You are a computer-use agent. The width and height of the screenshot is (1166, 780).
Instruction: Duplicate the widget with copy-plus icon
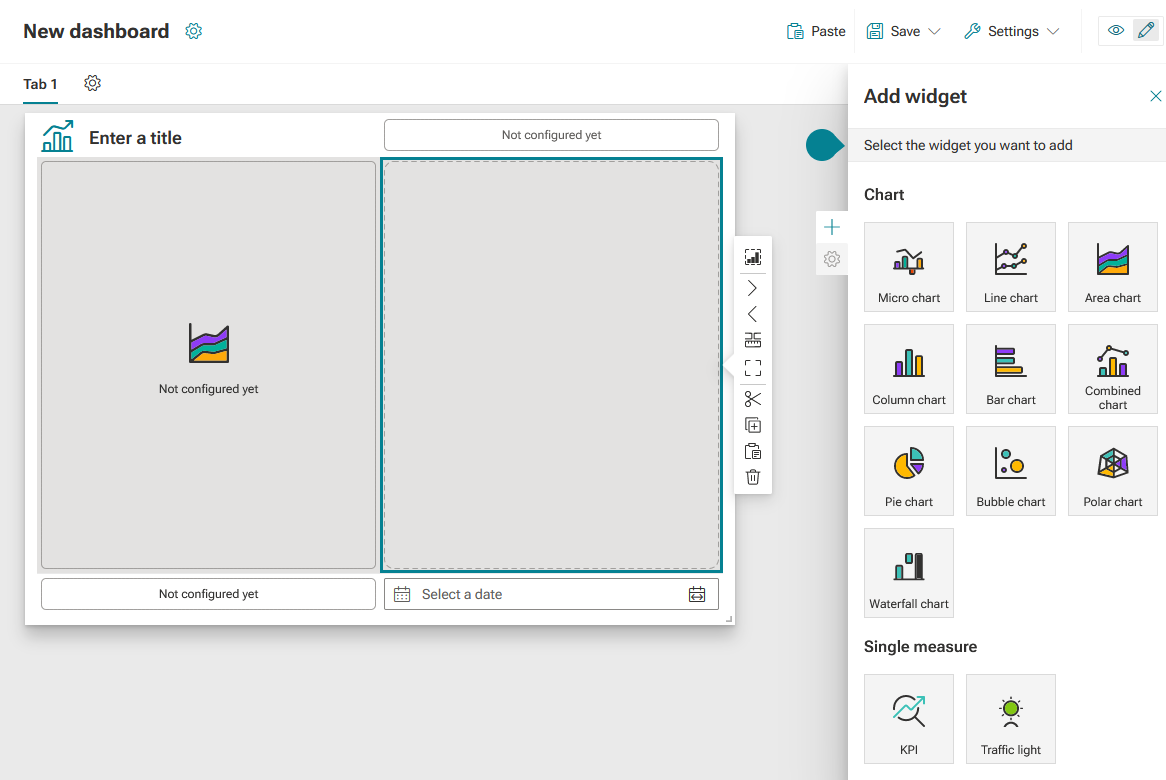coord(753,425)
